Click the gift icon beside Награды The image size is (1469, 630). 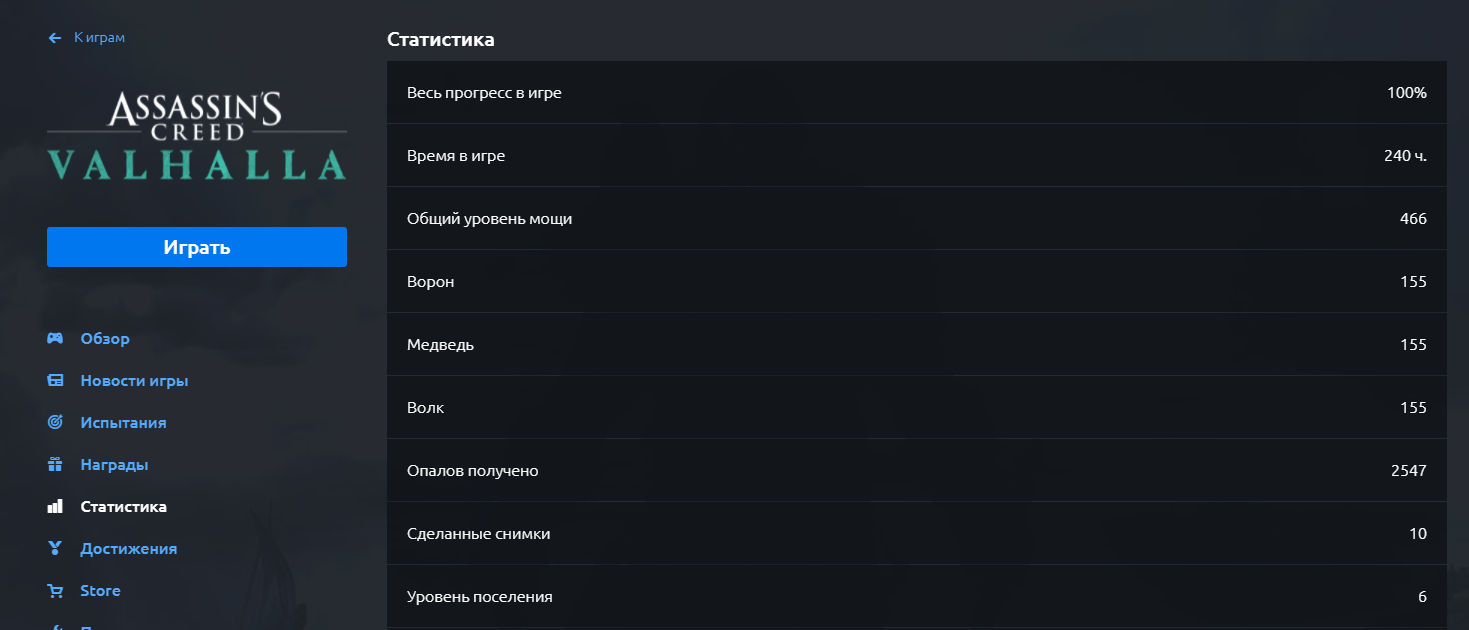click(x=55, y=465)
